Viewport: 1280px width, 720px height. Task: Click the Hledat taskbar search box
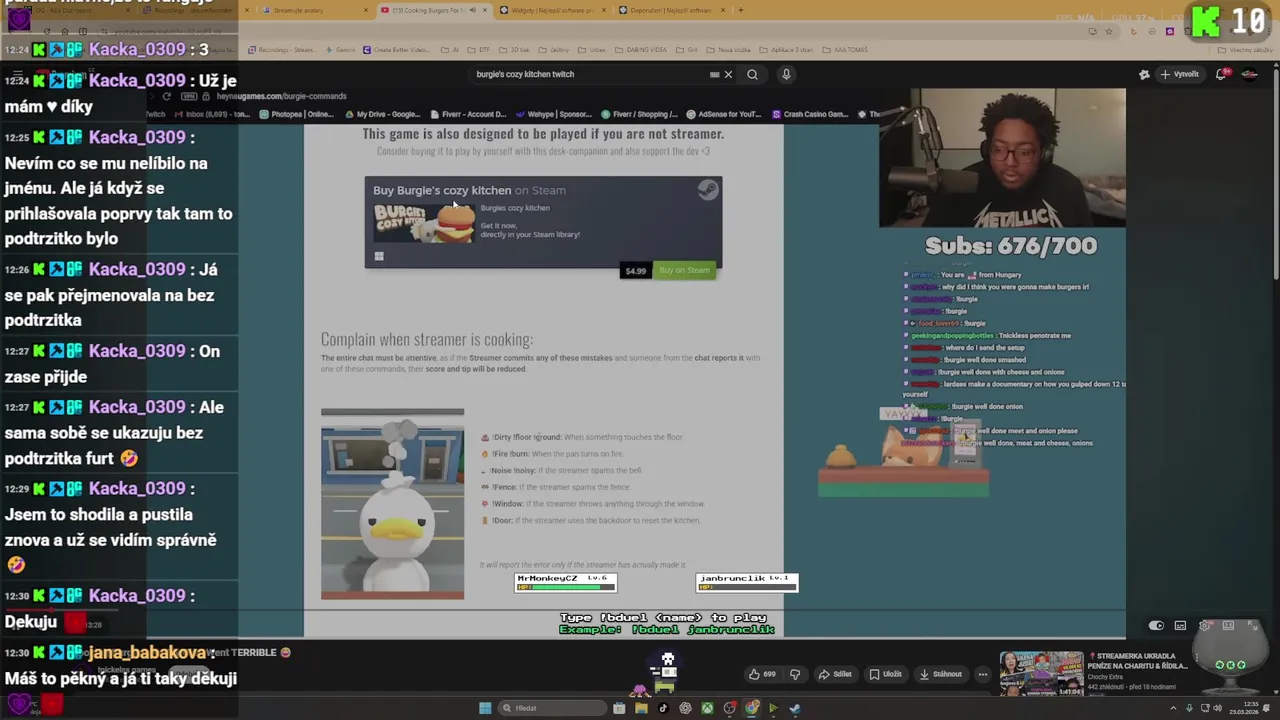(x=552, y=708)
